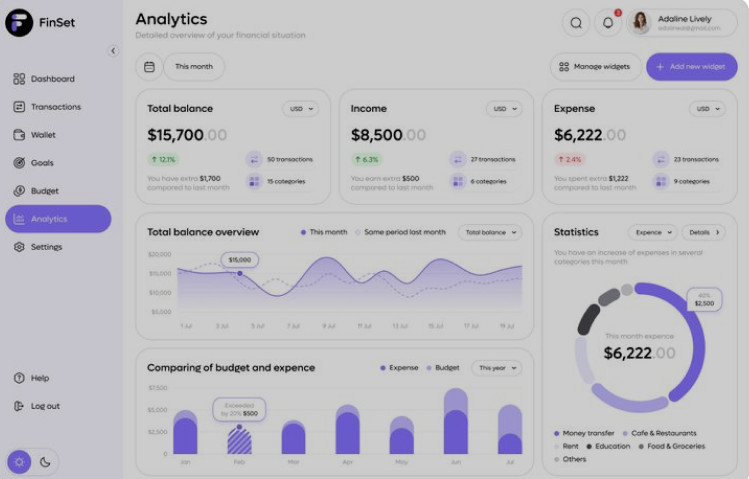This screenshot has width=749, height=479.
Task: Click the Total balance transactions icon
Action: [x=253, y=159]
